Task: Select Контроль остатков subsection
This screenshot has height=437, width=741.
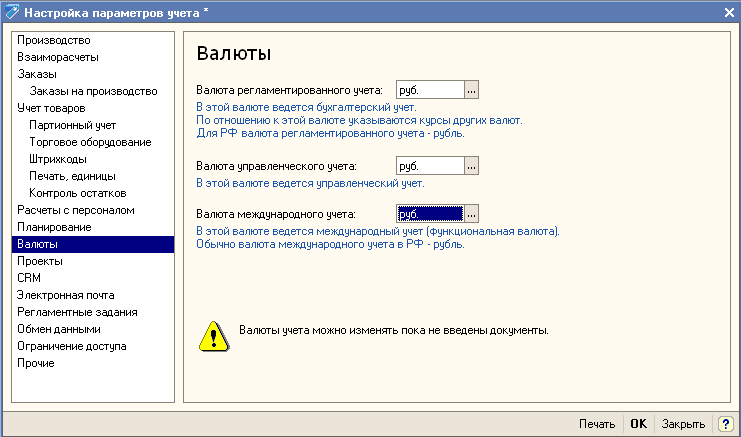Action: (93, 193)
